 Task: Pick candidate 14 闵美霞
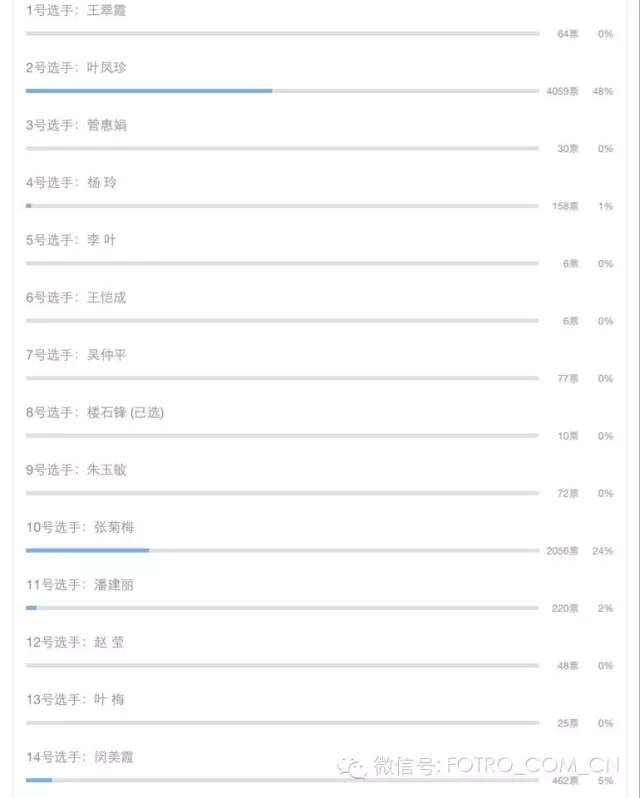click(x=80, y=757)
